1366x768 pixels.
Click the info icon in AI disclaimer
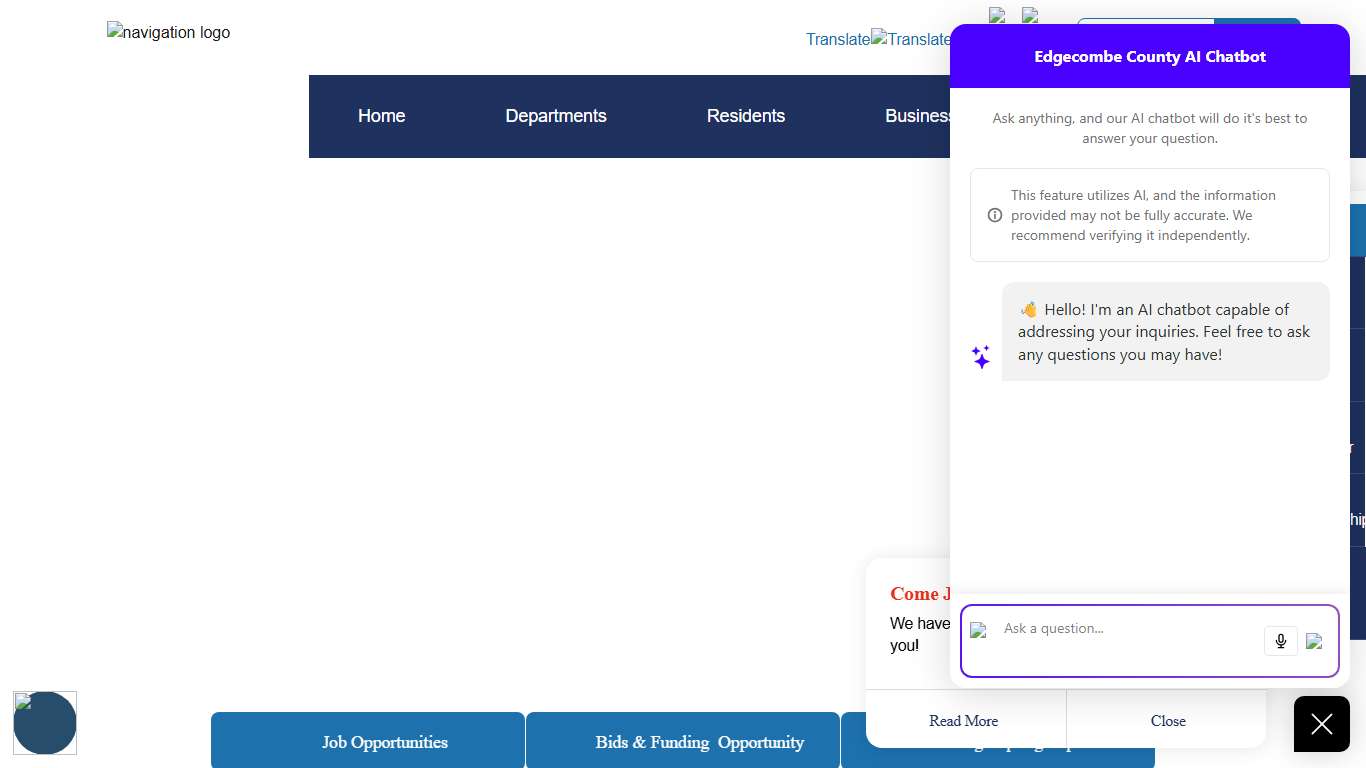point(994,215)
